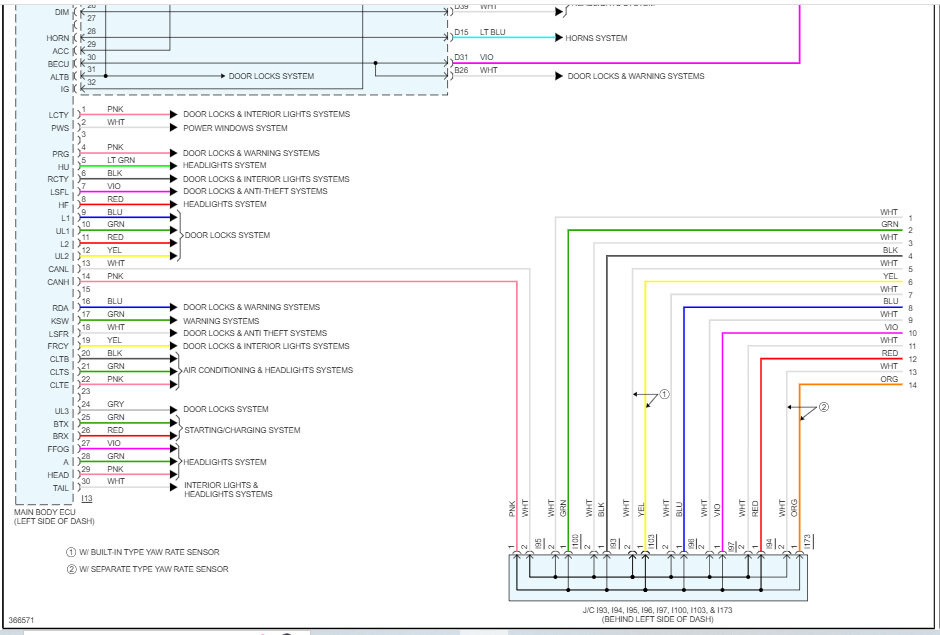Image resolution: width=940 pixels, height=635 pixels.
Task: Click STARTING/CHARGING SYSTEM text
Action: [242, 430]
